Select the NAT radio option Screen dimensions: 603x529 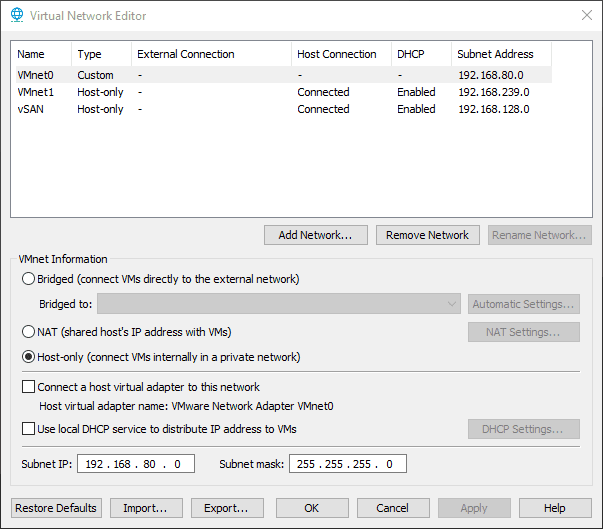tap(28, 331)
